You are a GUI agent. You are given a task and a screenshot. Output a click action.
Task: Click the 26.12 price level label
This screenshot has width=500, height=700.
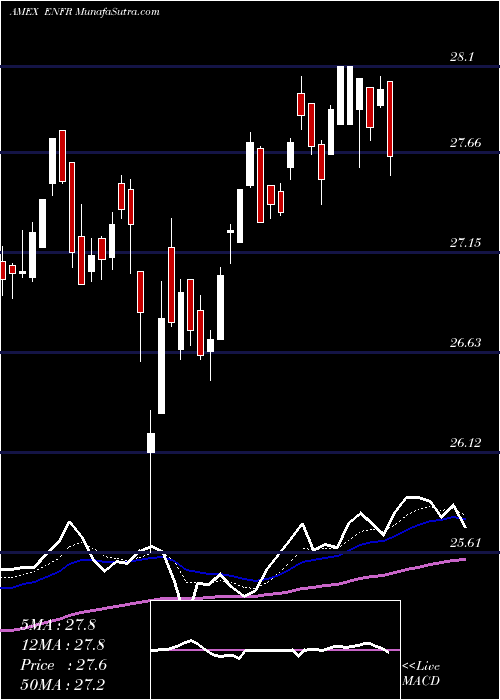coord(465,443)
